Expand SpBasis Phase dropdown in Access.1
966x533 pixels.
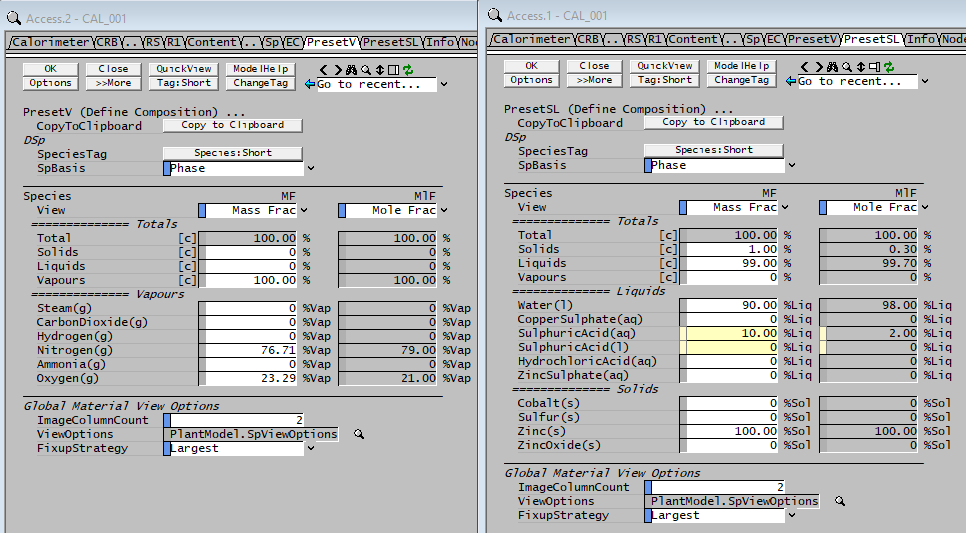(x=792, y=165)
